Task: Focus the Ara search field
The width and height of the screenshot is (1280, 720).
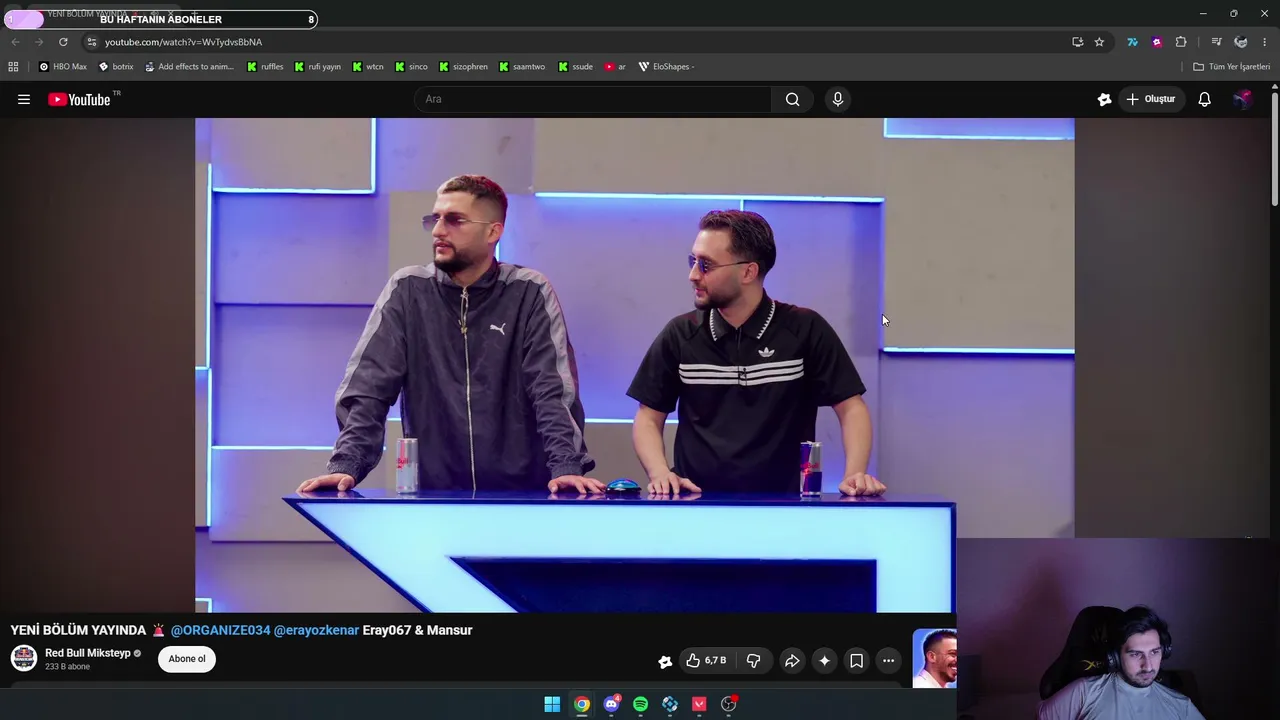Action: [593, 99]
